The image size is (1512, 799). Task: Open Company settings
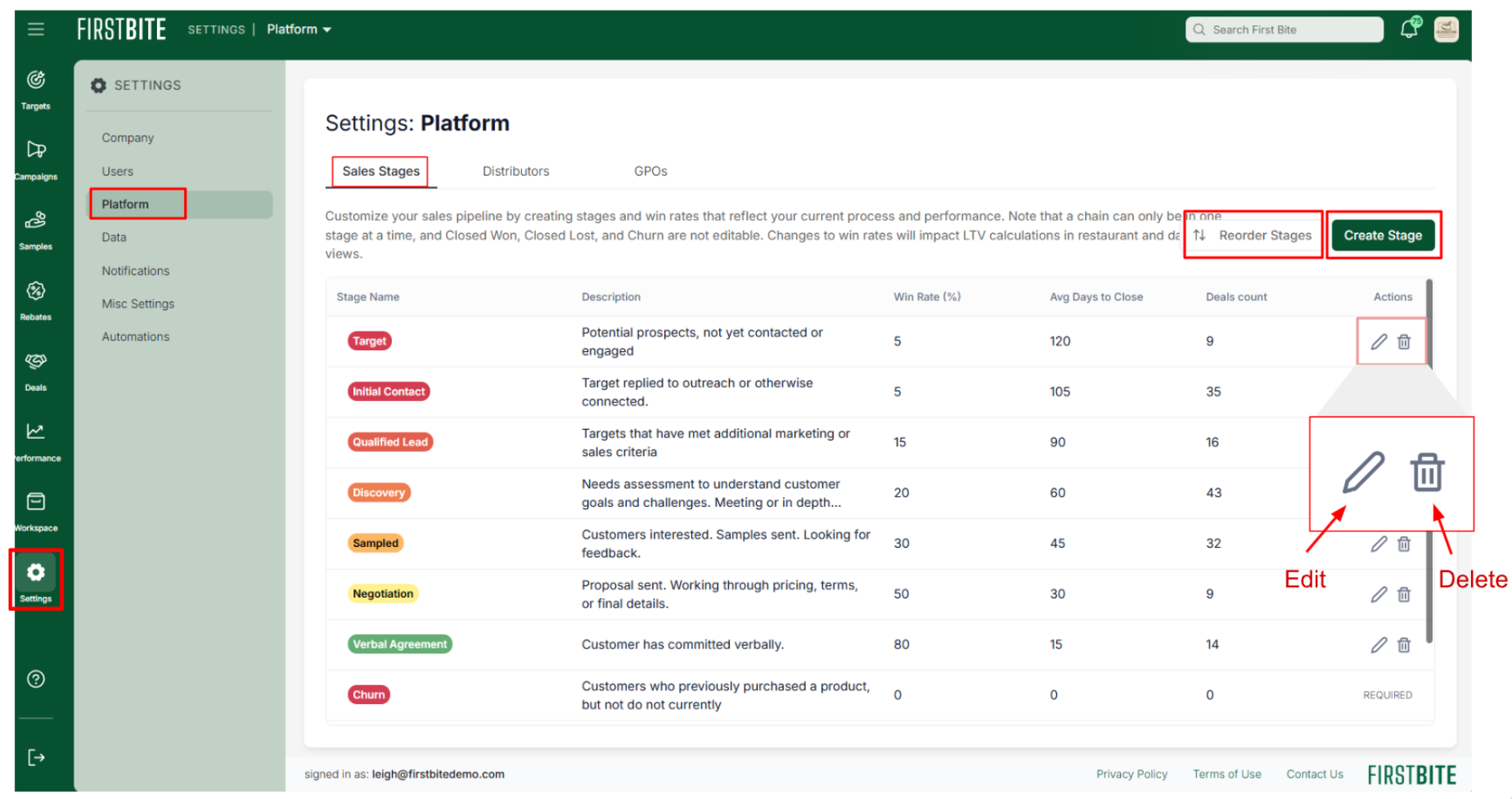pos(128,138)
